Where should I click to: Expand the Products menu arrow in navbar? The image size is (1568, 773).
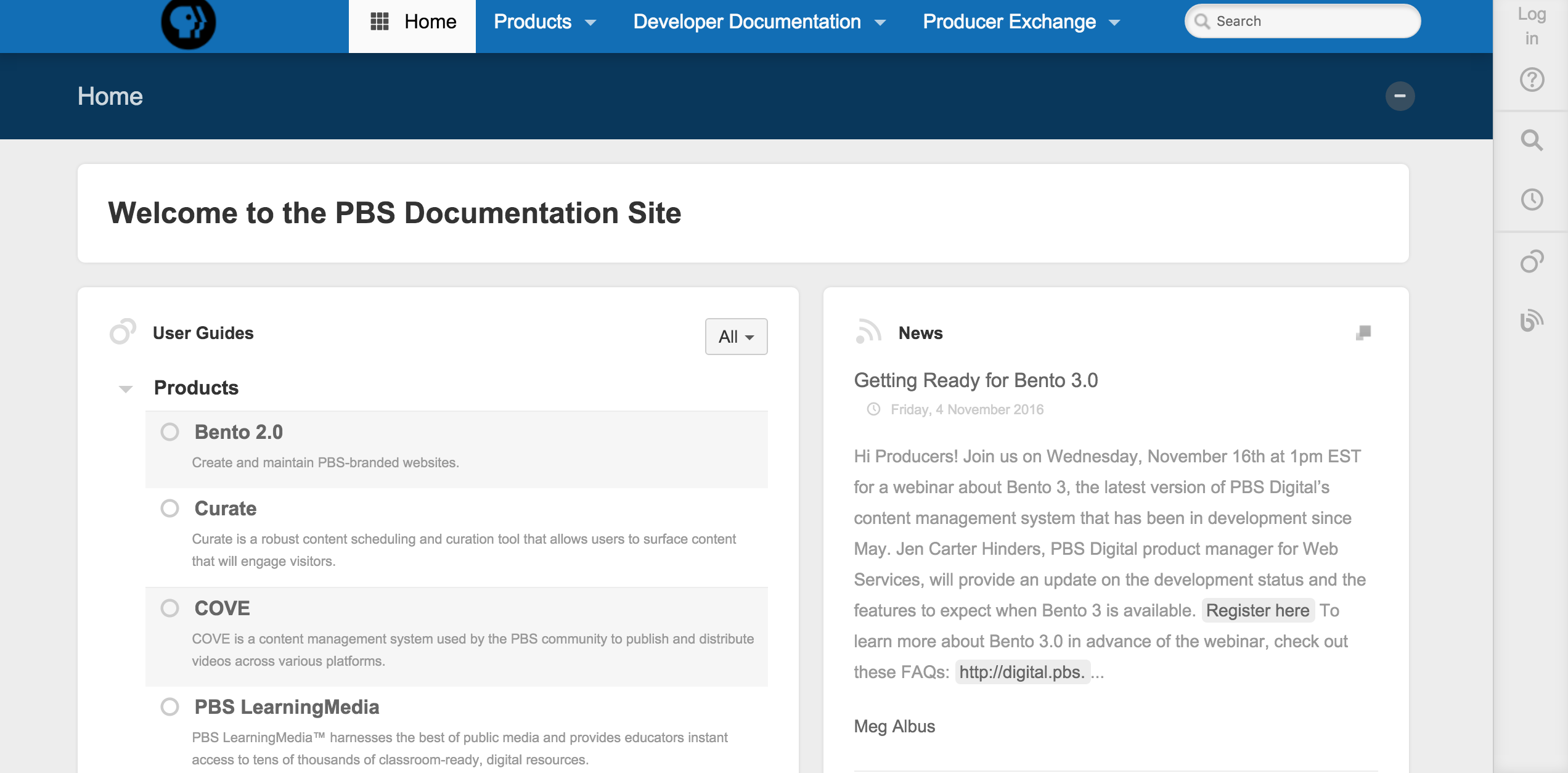point(590,23)
